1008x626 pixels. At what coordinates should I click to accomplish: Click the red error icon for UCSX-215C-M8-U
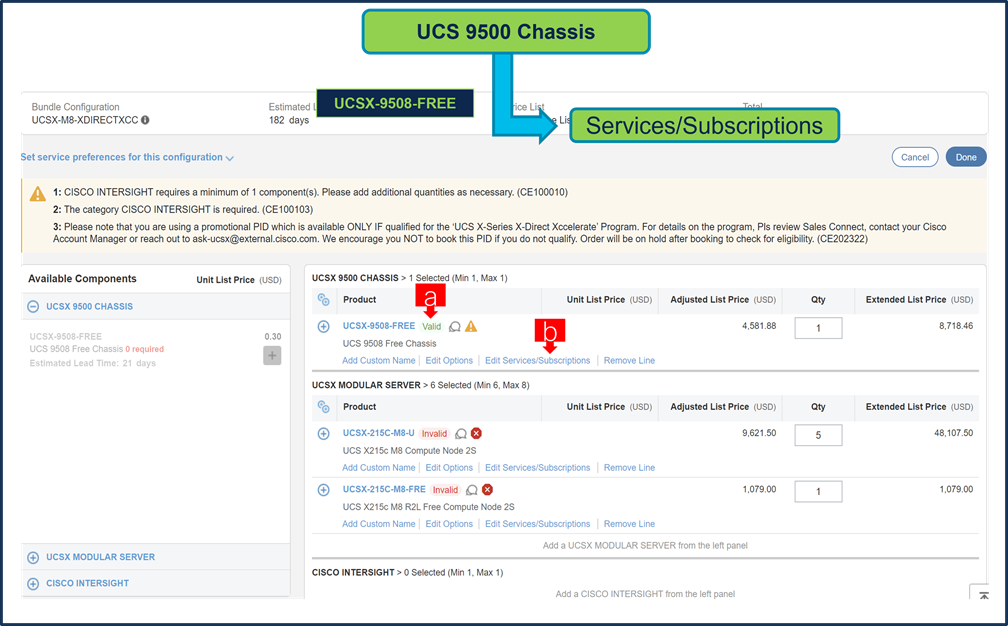[476, 433]
